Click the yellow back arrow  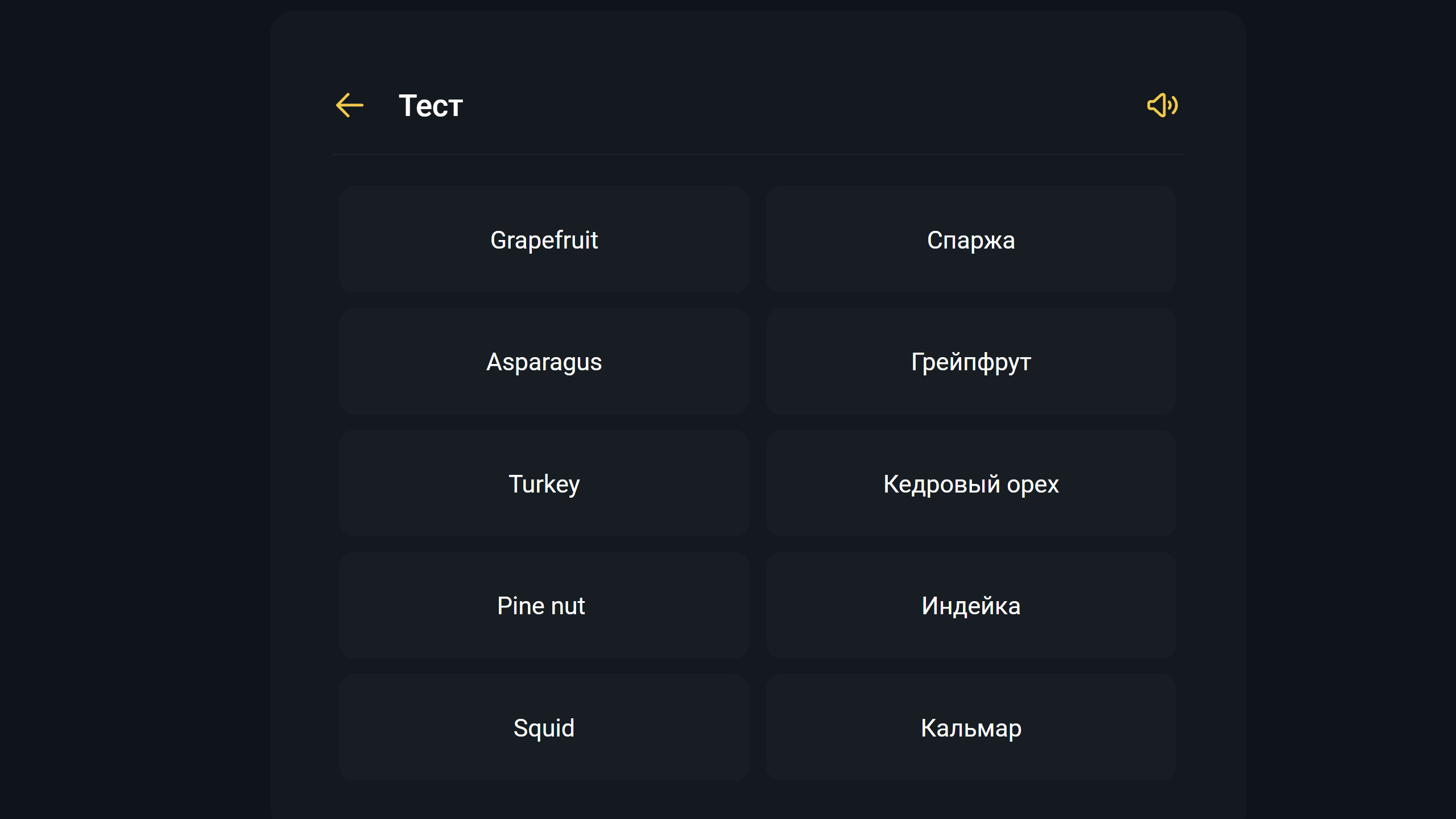(349, 105)
